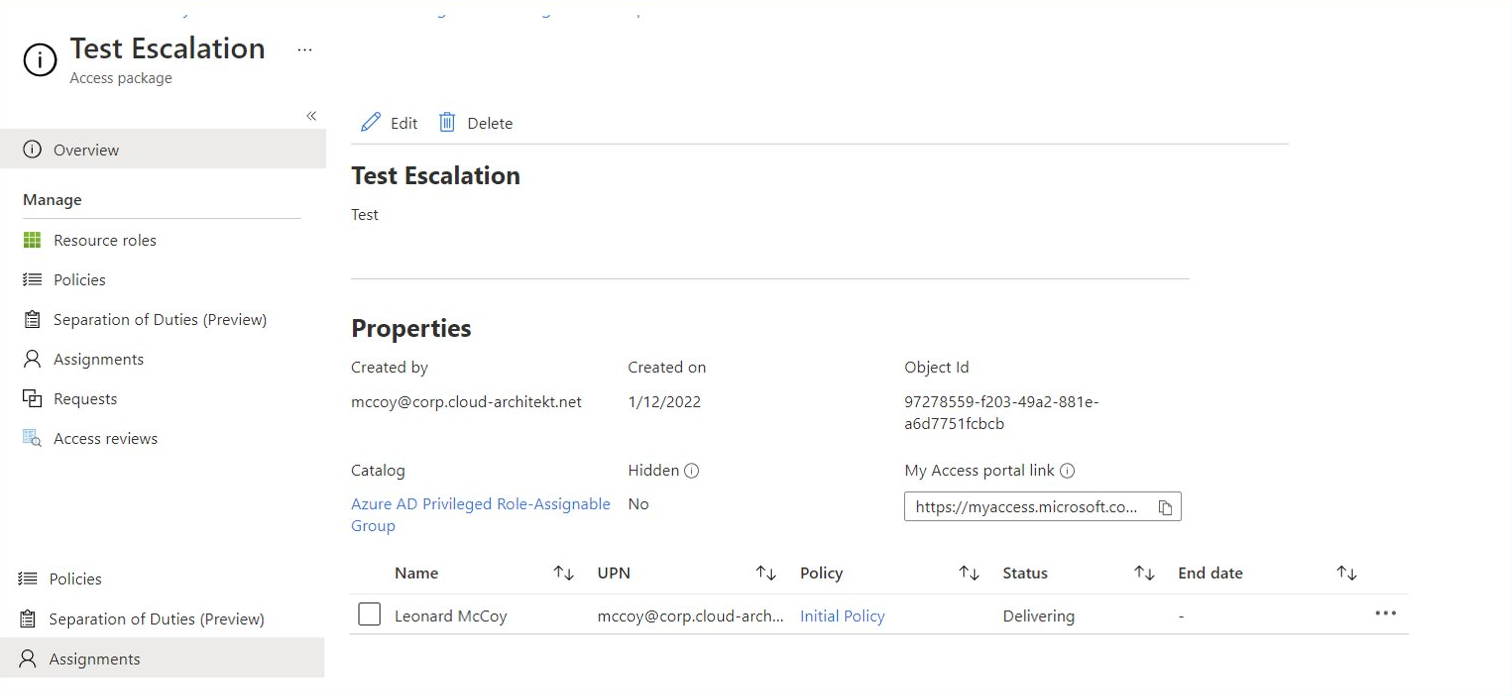Sort the table by Name column arrows
This screenshot has width=1512, height=696.
pos(564,573)
